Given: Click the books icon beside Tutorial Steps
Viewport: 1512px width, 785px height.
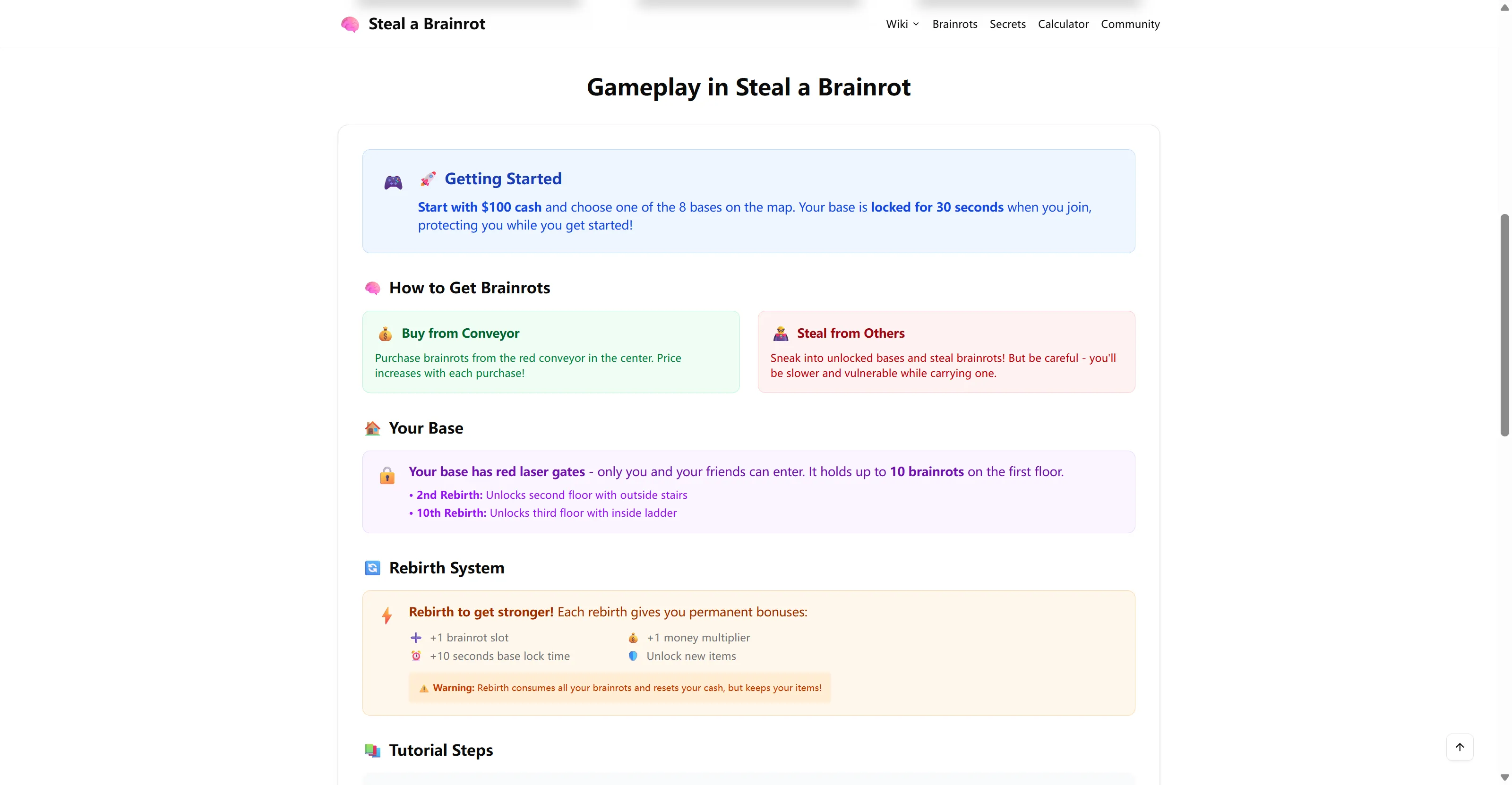Looking at the screenshot, I should coord(373,751).
